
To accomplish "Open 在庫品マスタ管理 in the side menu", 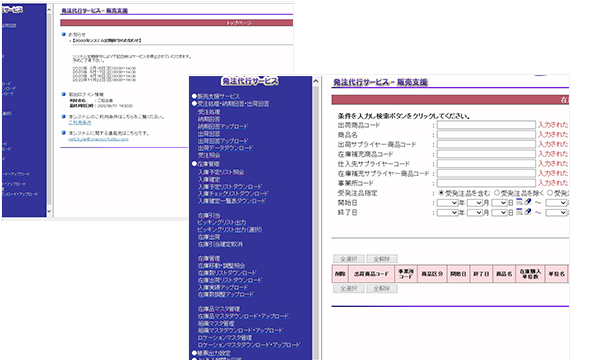I will tap(219, 309).
